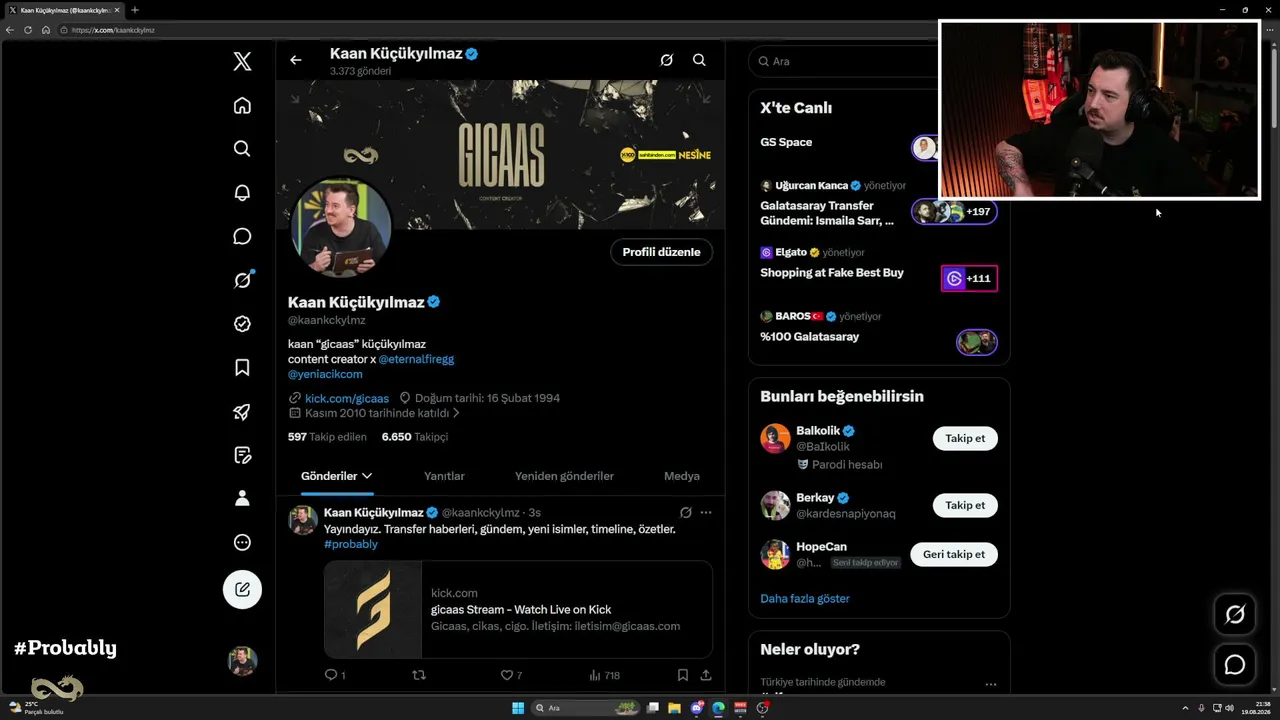Click Profili düzenle button
The image size is (1280, 720).
pos(661,252)
